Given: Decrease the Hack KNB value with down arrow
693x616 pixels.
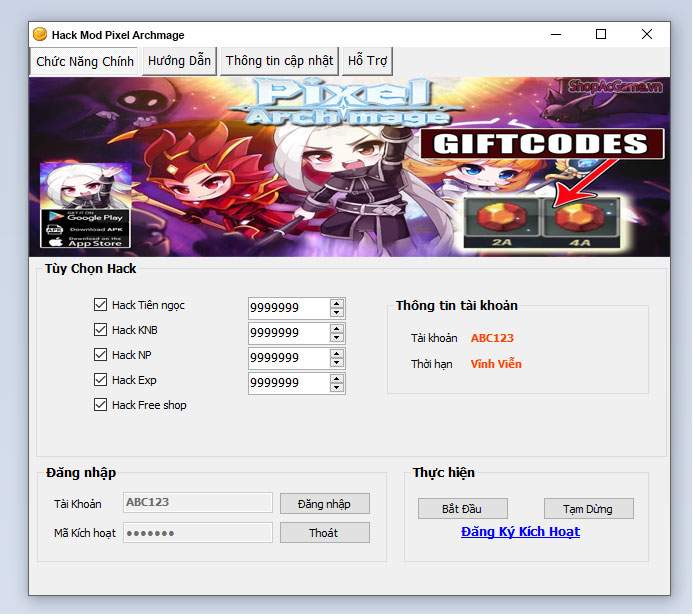Looking at the screenshot, I should point(337,338).
